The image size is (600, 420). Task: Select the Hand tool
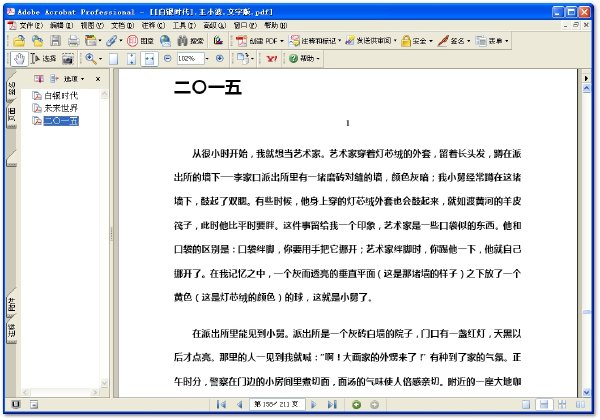(19, 59)
